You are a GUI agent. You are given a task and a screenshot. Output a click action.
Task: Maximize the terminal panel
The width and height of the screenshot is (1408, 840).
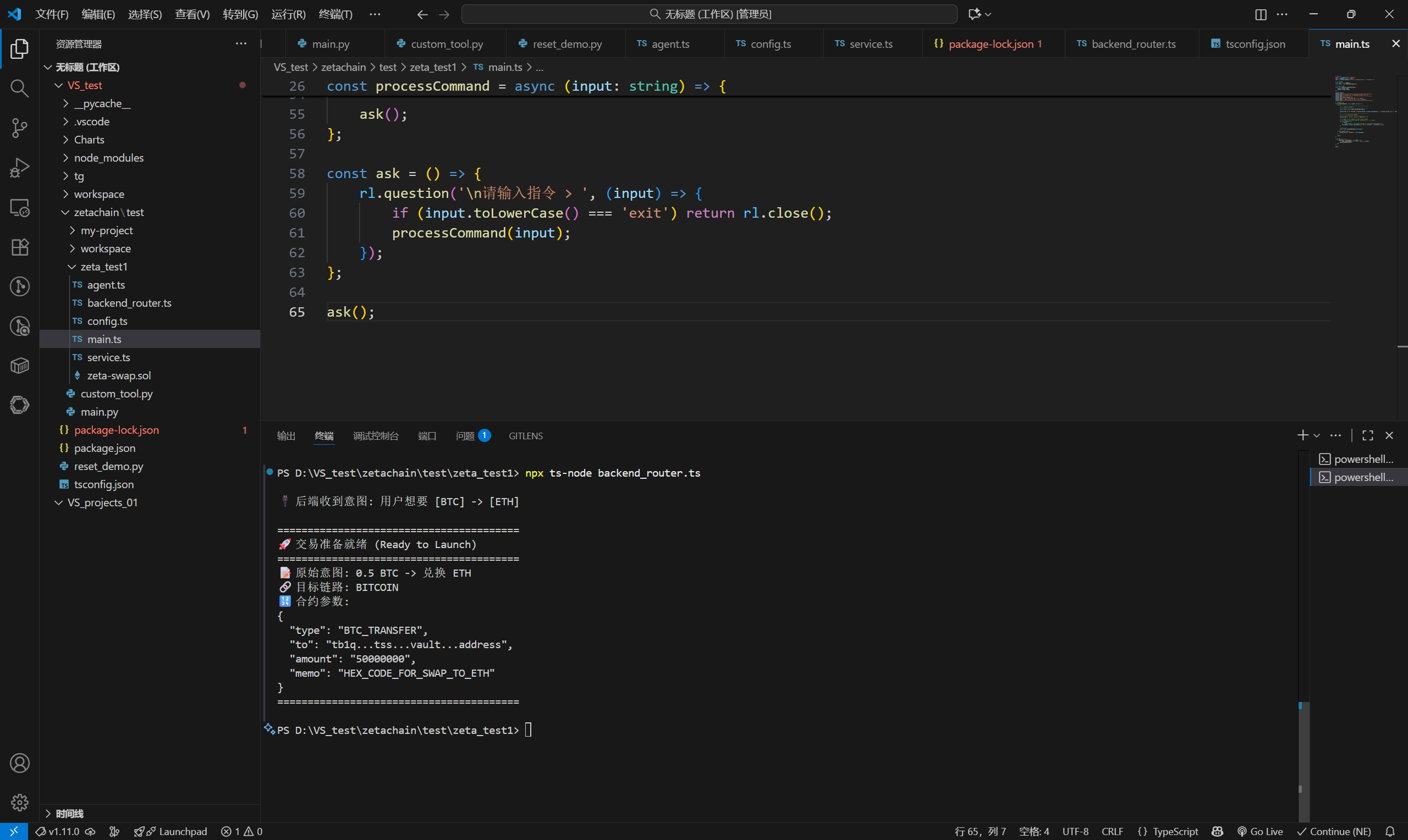(x=1368, y=435)
